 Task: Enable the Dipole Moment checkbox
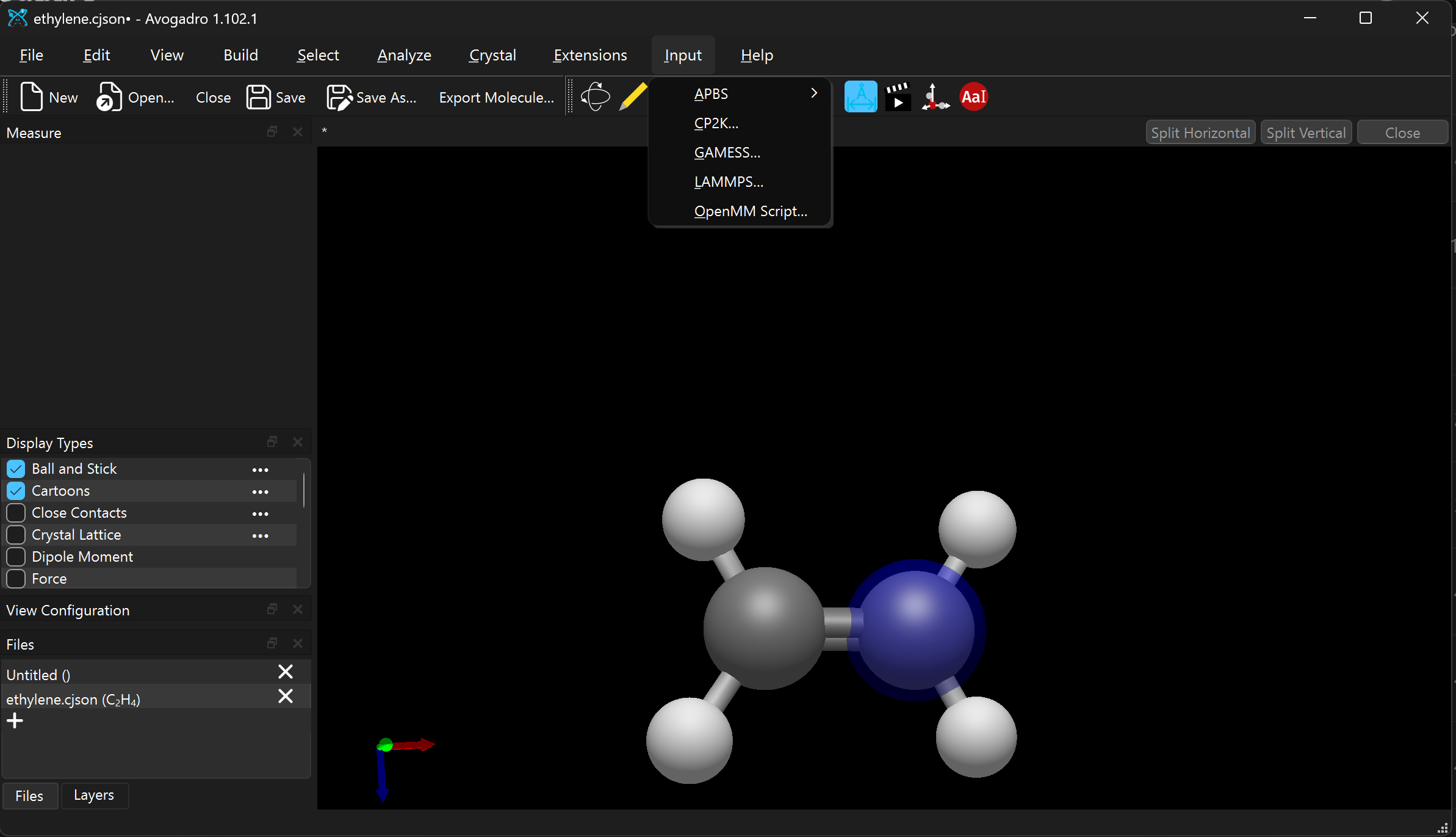click(x=16, y=557)
